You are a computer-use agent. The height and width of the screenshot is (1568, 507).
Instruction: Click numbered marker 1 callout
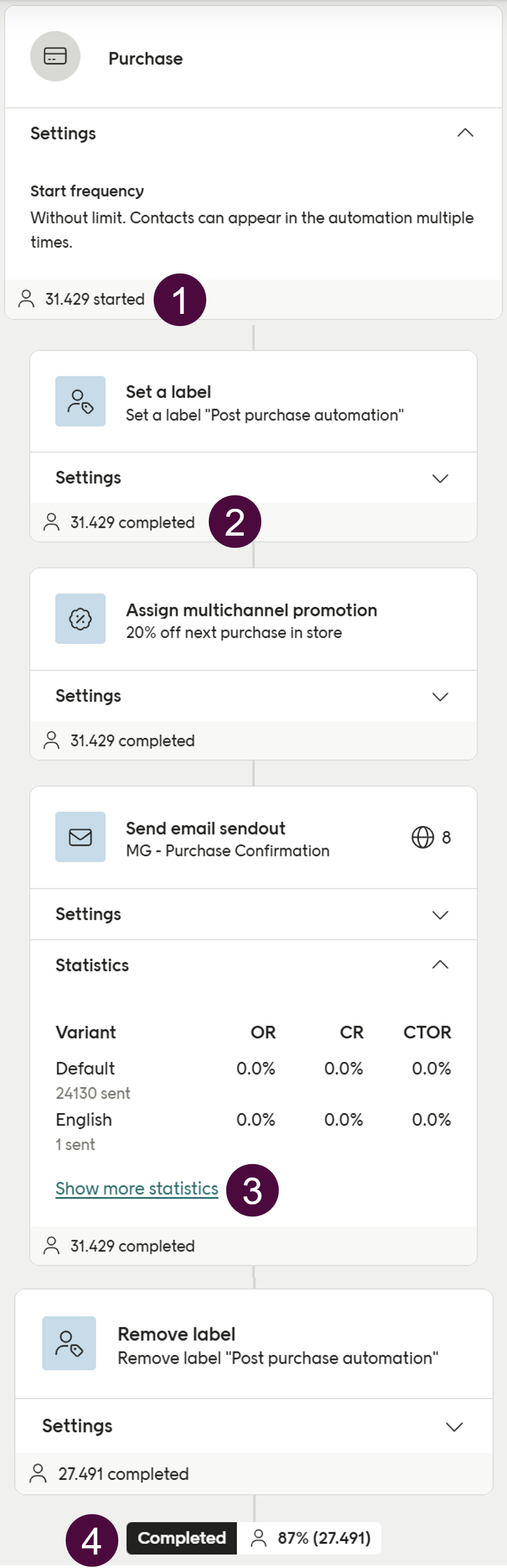point(180,300)
